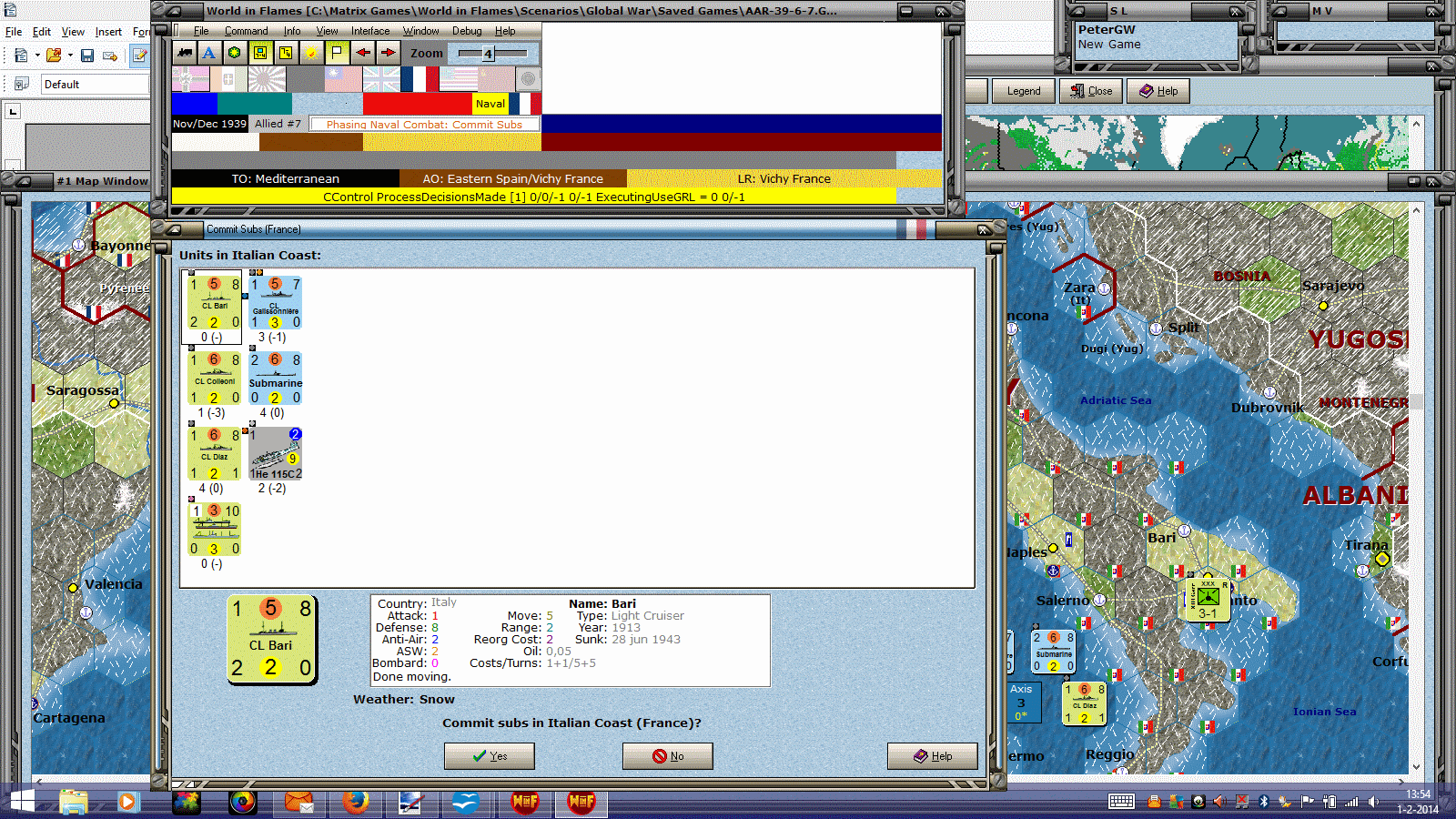The height and width of the screenshot is (819, 1456).
Task: Click the red left arrow toolbar icon
Action: 362,53
